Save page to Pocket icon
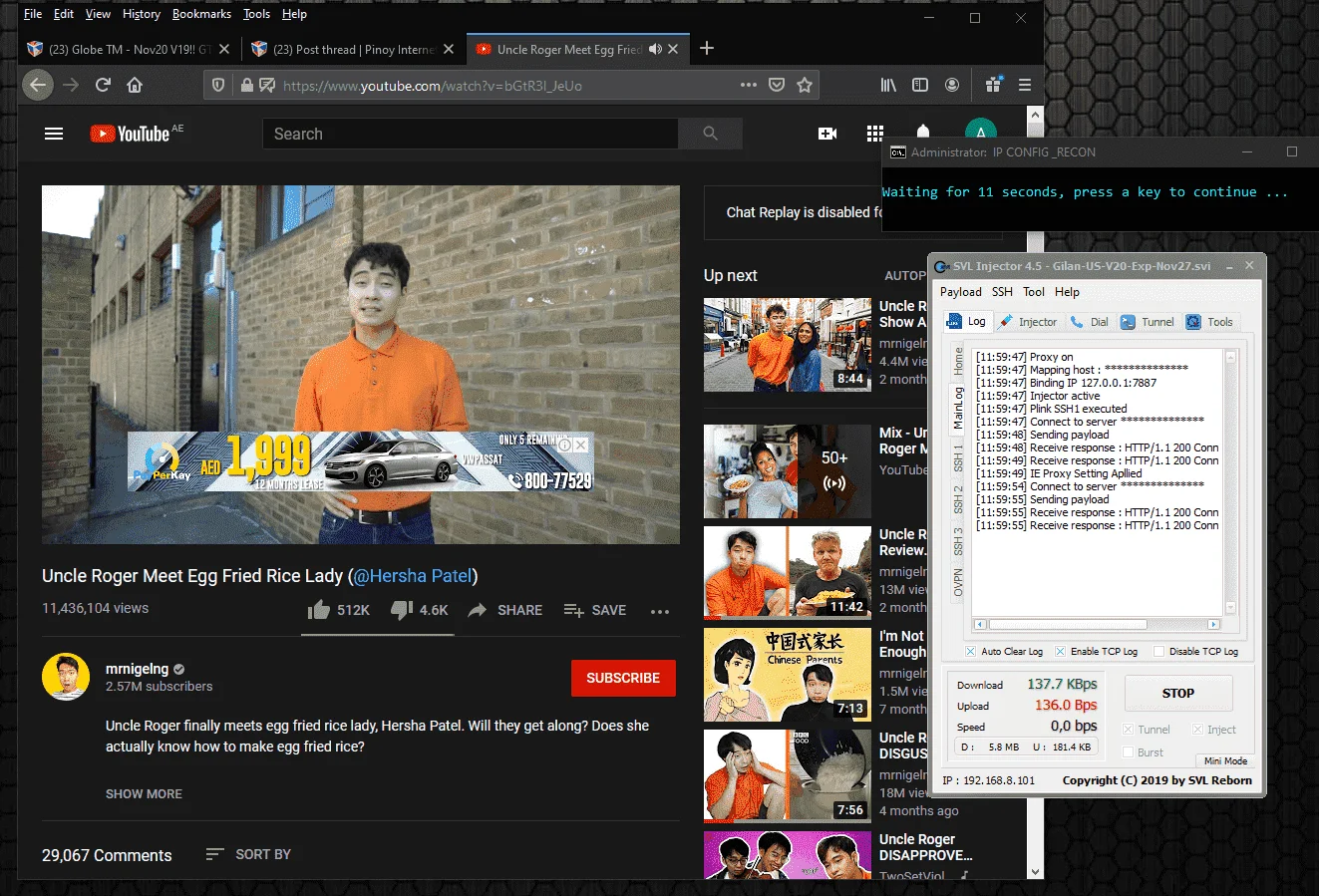 coord(777,85)
